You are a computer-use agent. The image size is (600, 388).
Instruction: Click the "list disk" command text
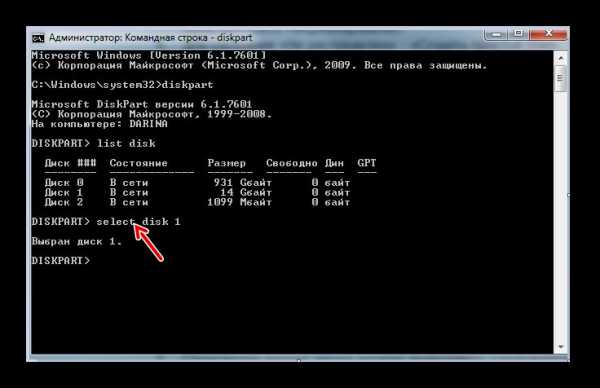126,143
